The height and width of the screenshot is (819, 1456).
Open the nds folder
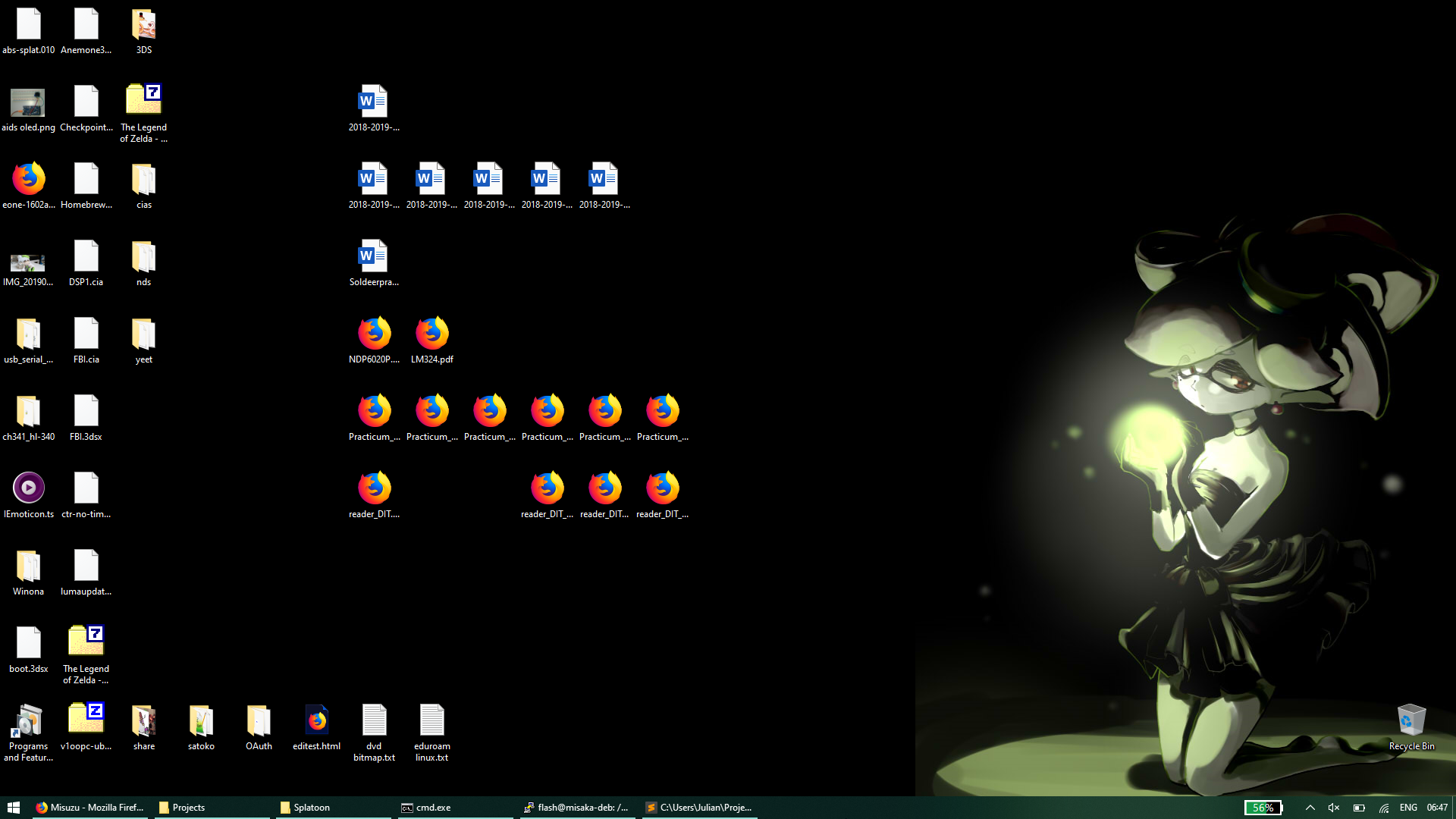[143, 264]
